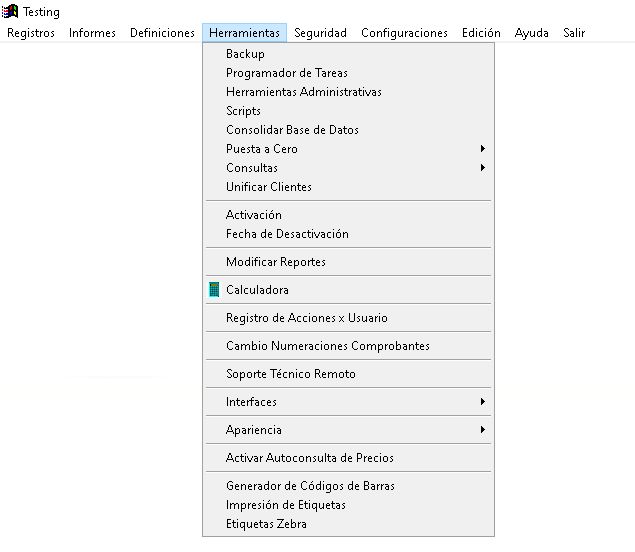Open Generador de Códigos de Barras
Image resolution: width=635 pixels, height=552 pixels.
point(310,486)
